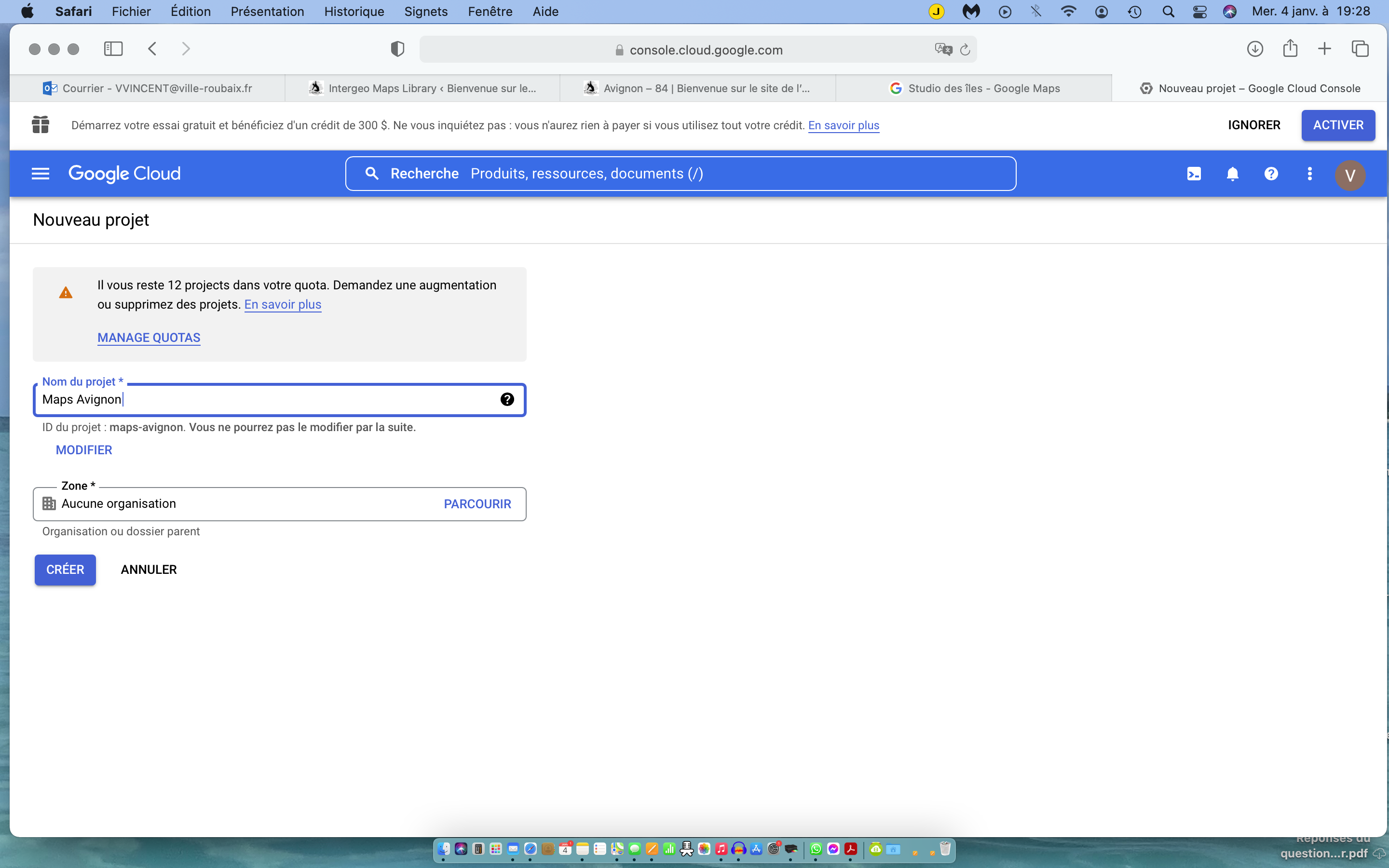Click the Safari address bar
Image resolution: width=1389 pixels, height=868 pixels.
697,49
